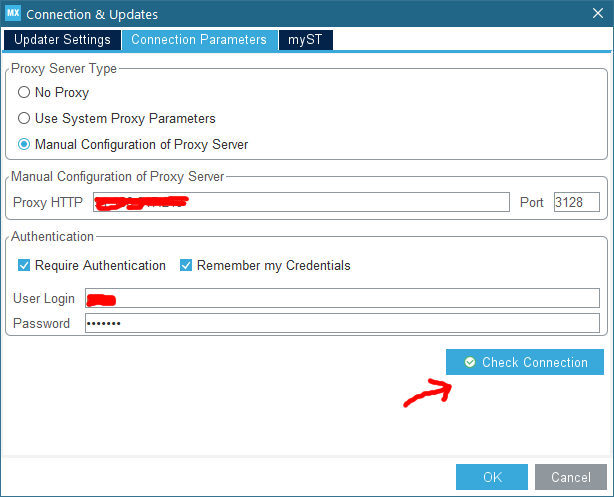Dismiss the dialog with Cancel

570,477
